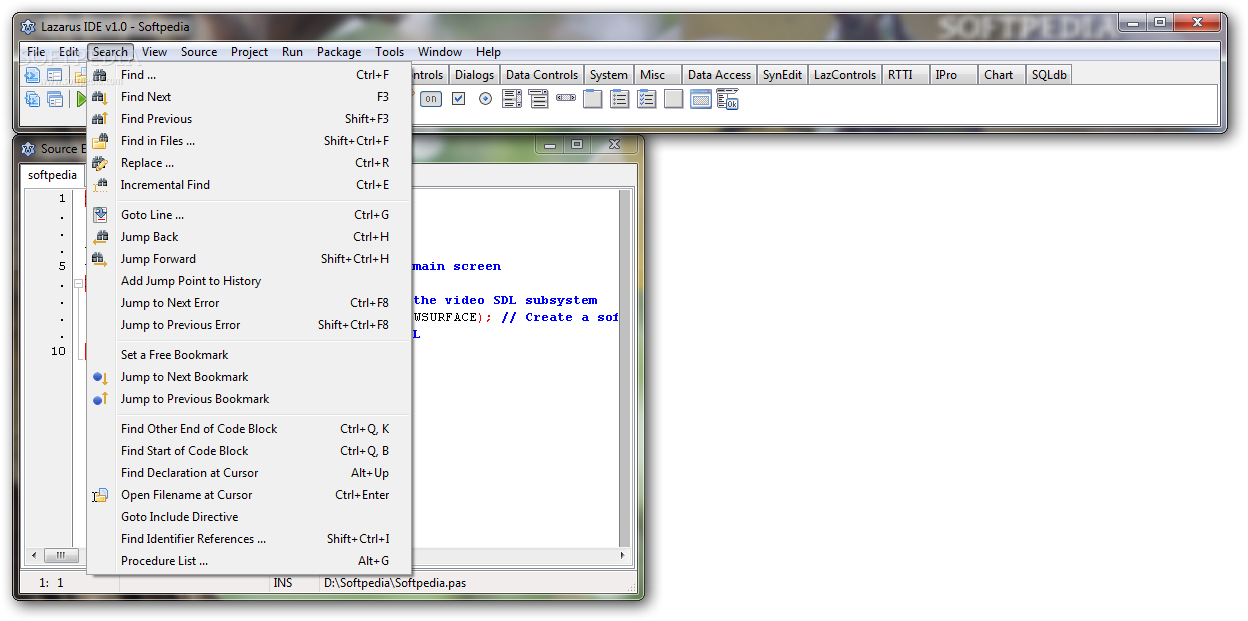Pick the TFrame palette component
This screenshot has width=1248, height=621.
click(x=701, y=99)
